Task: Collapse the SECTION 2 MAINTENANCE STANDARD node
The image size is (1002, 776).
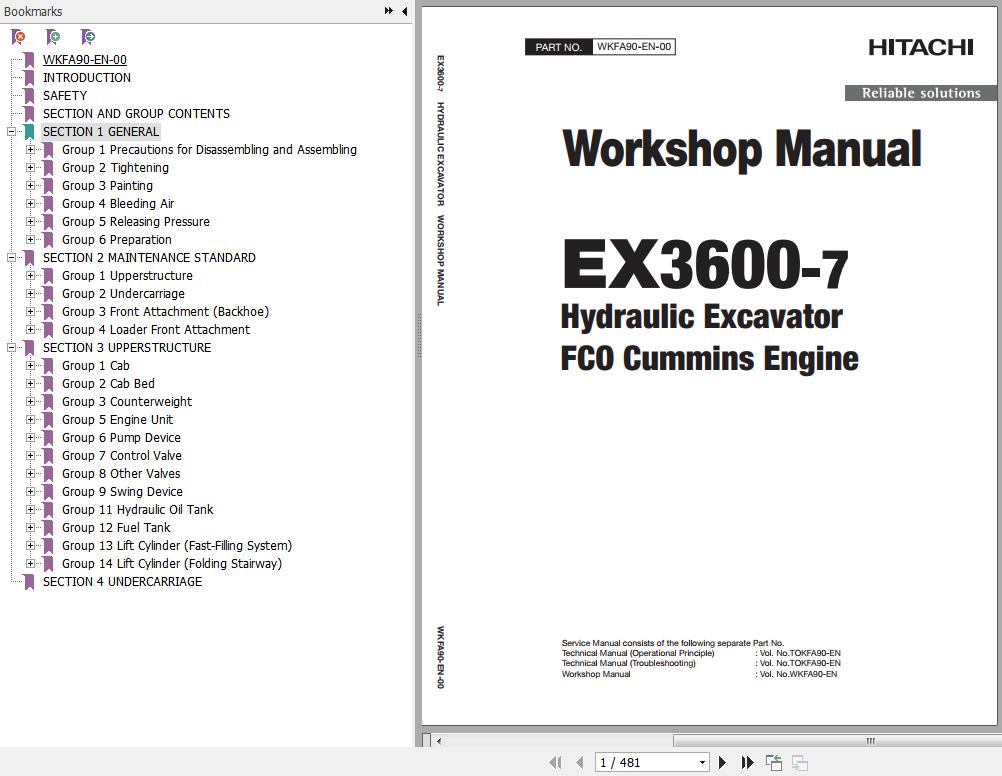Action: tap(11, 258)
